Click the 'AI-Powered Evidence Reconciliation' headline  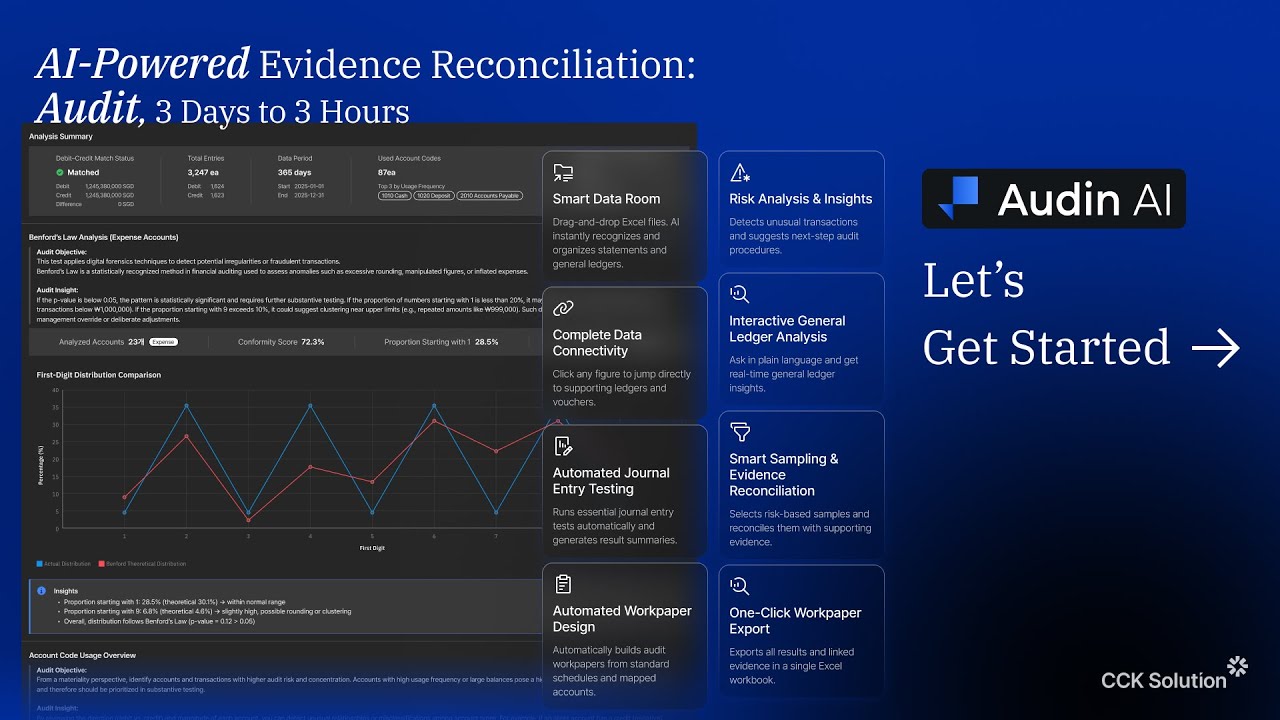365,65
